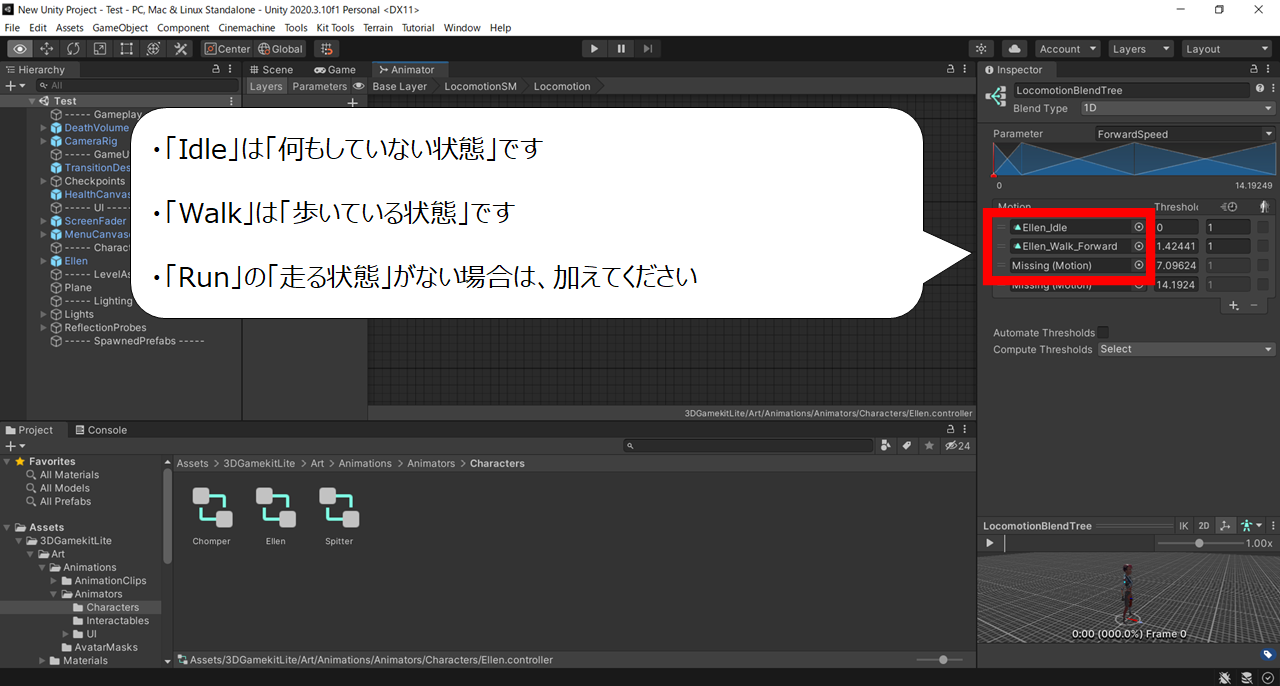Search by label icon in Project panel

pos(907,446)
